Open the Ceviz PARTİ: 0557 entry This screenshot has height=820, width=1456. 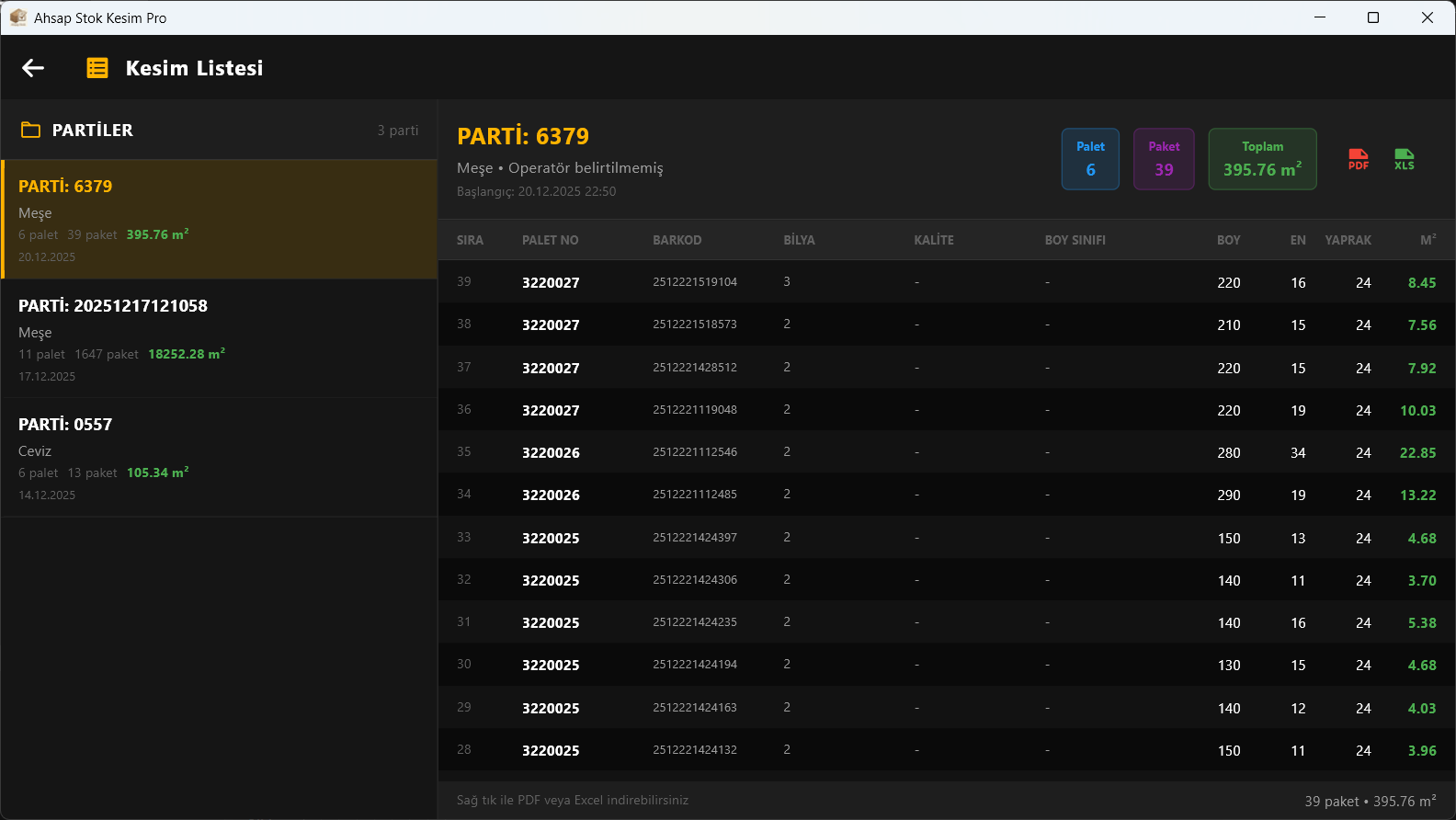[220, 457]
